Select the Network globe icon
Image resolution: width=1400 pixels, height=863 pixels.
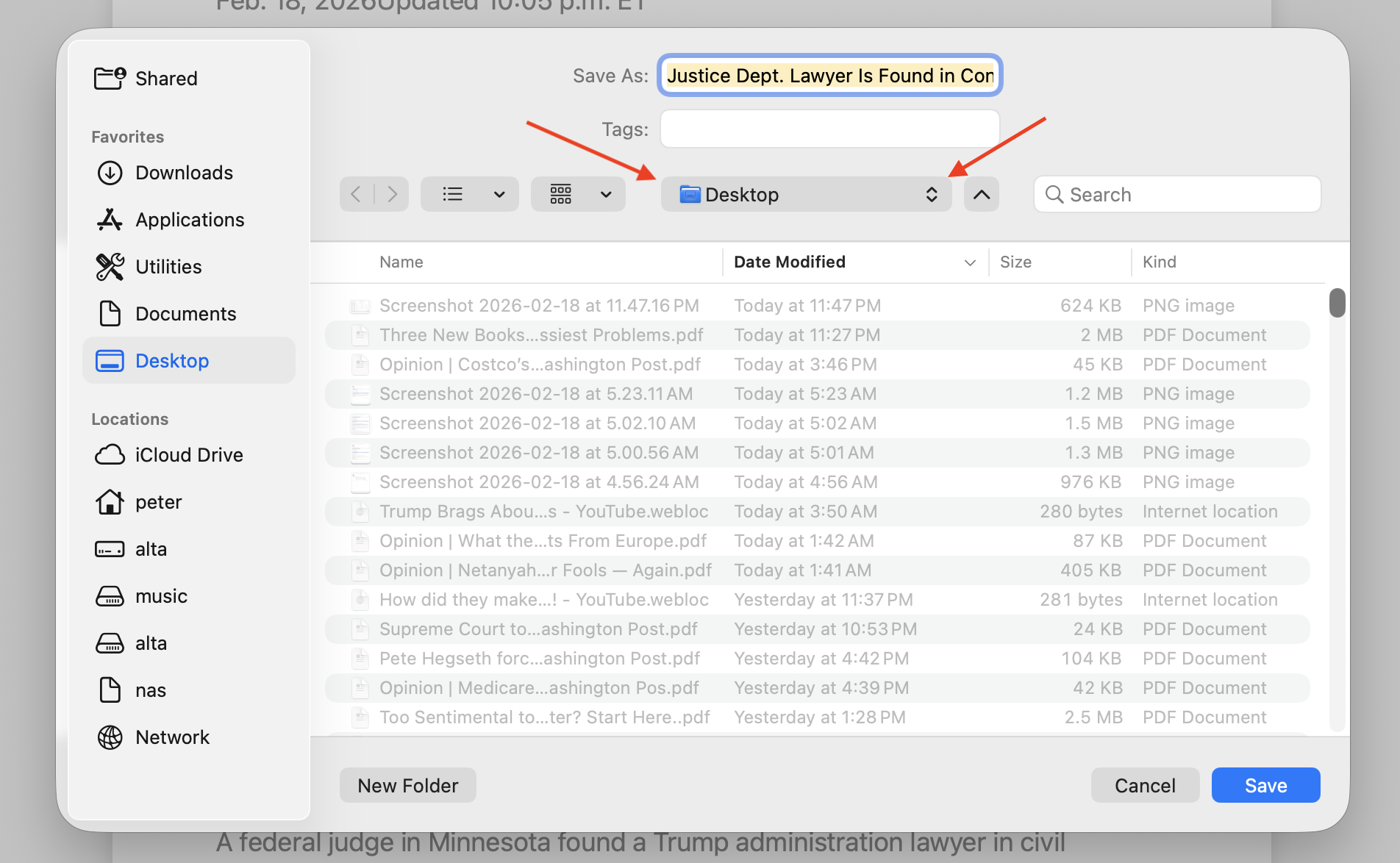tap(110, 737)
